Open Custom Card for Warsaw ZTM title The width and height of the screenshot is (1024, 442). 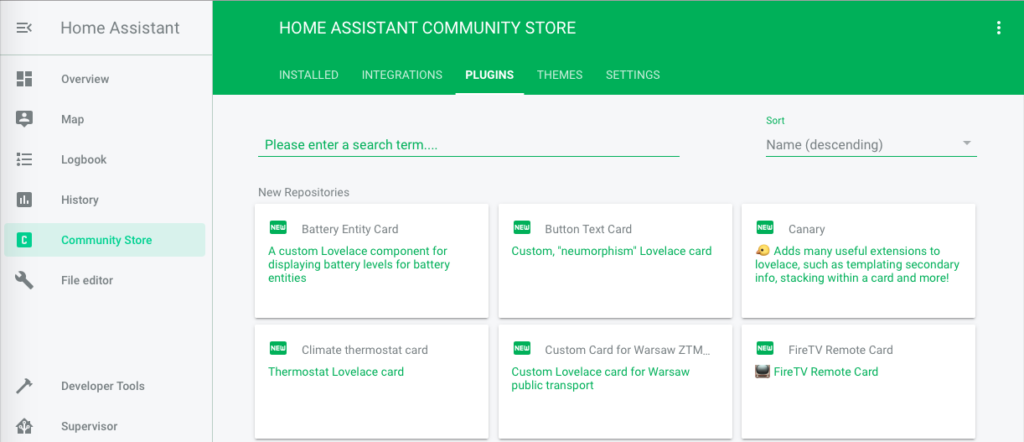coord(628,350)
